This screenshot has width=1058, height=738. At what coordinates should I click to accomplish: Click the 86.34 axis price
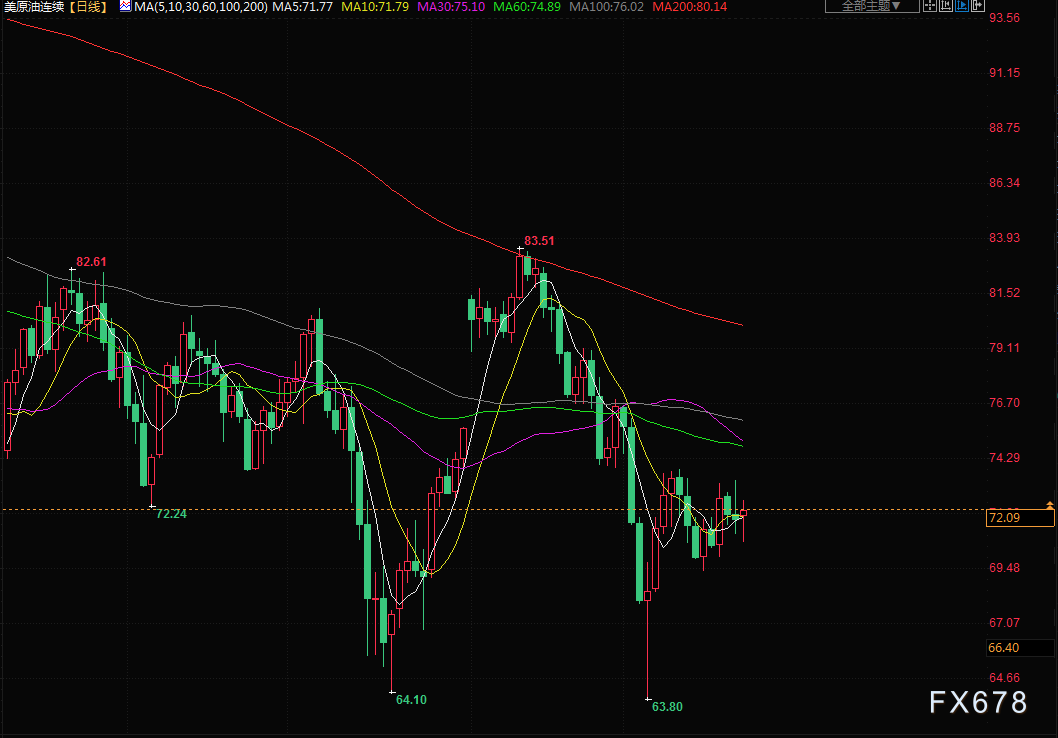(1004, 183)
